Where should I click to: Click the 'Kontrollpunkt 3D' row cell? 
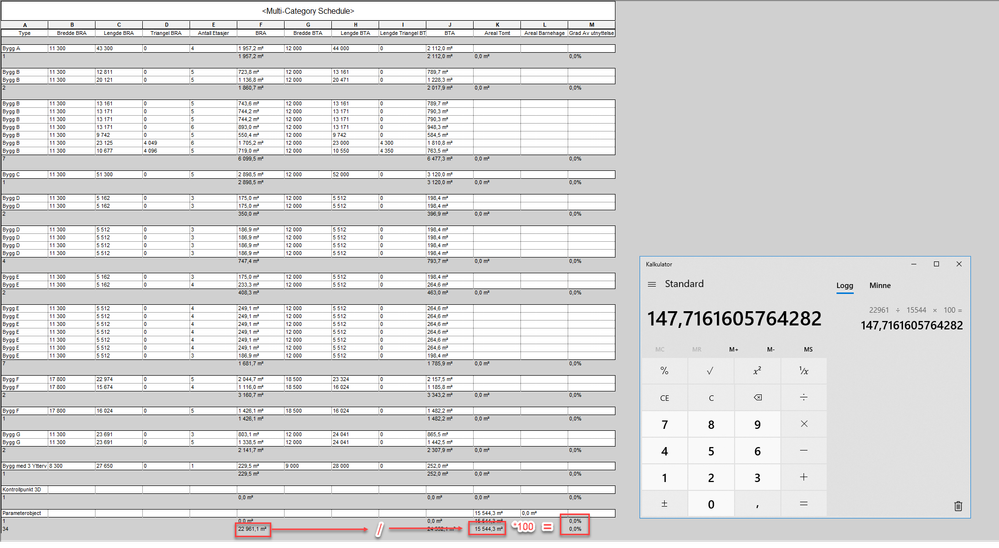point(25,489)
